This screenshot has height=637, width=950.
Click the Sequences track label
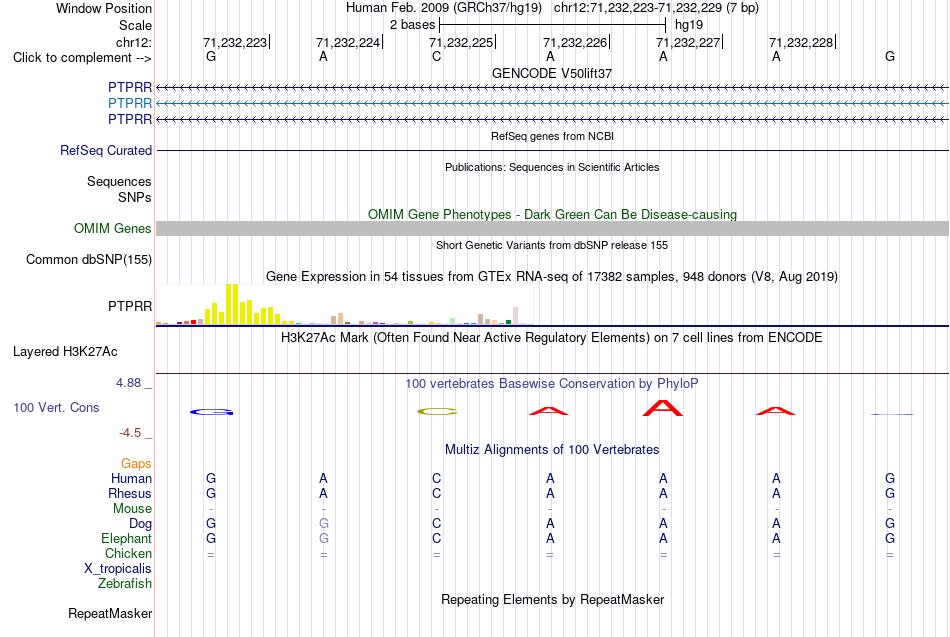(x=119, y=181)
